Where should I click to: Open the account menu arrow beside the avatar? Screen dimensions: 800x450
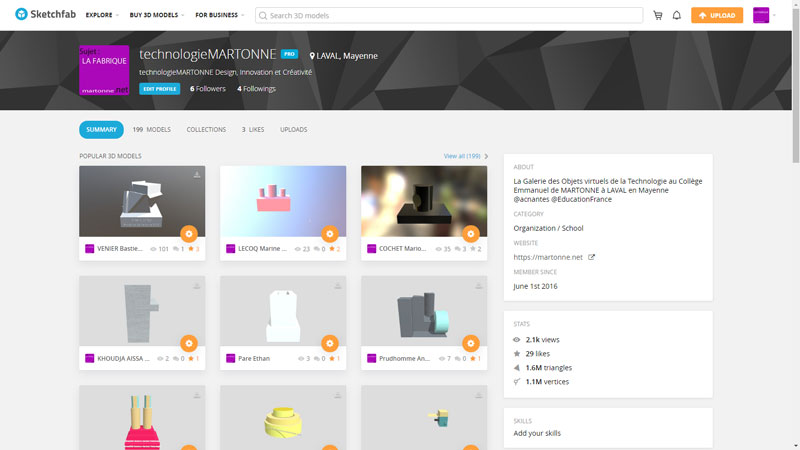click(x=774, y=15)
